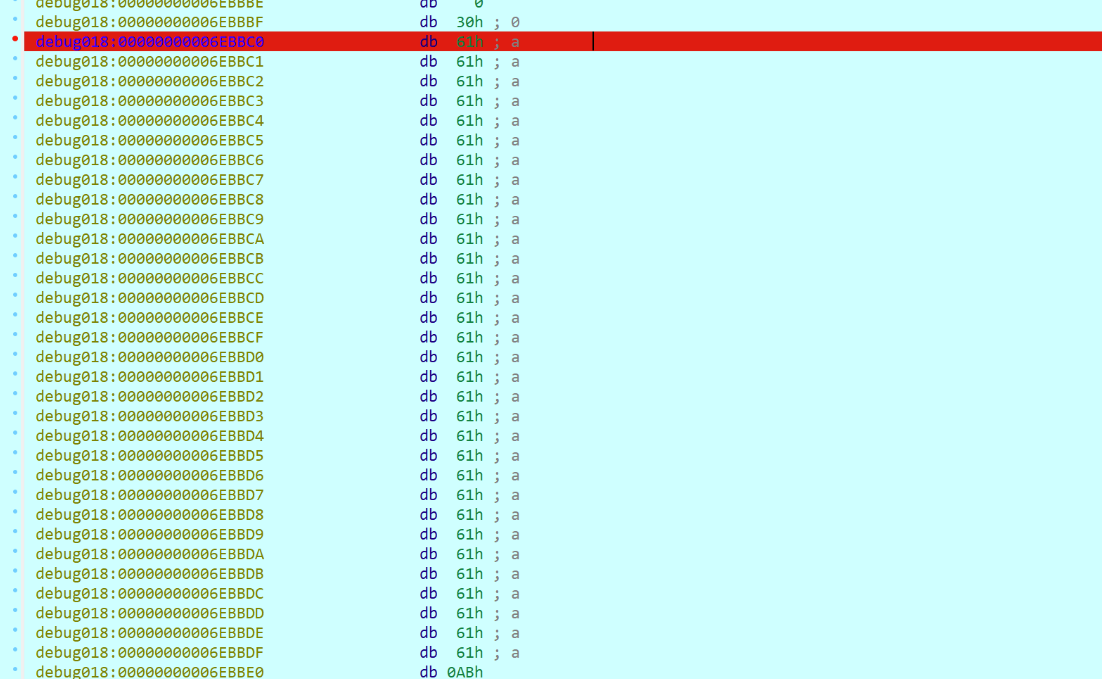1102x679 pixels.
Task: Click the 61h value on line 6EBBD6
Action: click(469, 476)
